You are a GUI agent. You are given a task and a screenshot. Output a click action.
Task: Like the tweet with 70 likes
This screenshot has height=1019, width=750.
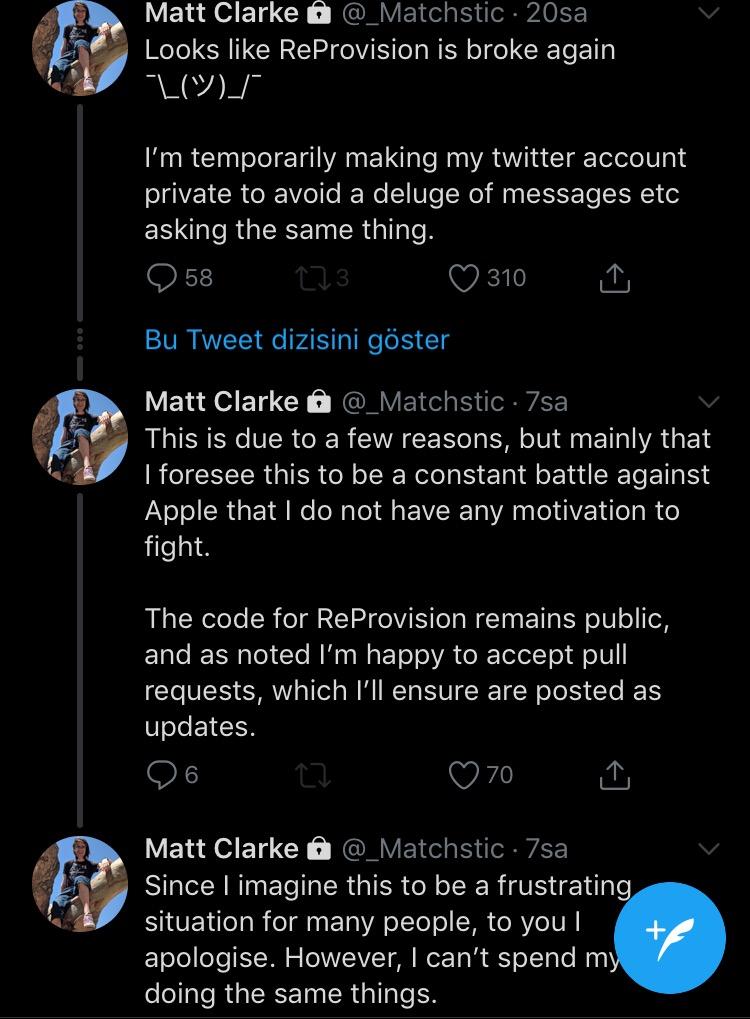pyautogui.click(x=464, y=774)
